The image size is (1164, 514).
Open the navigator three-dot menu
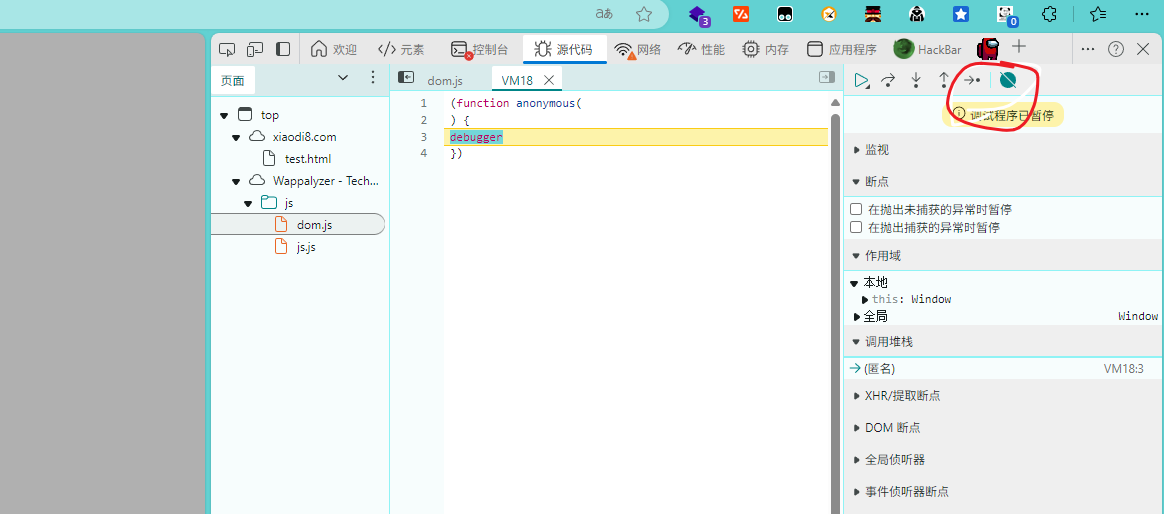[373, 77]
